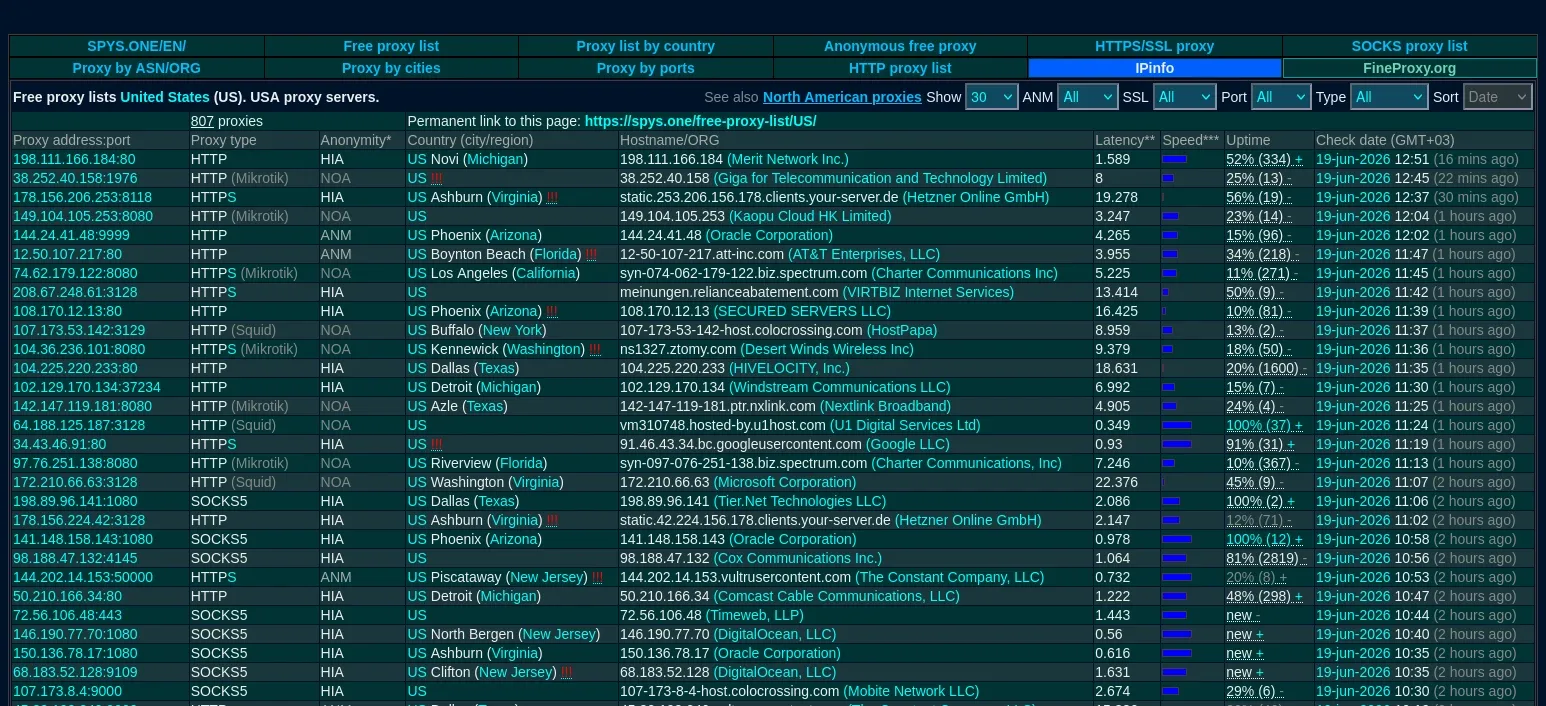Select proxy 38.252.40.158:1976
1546x706 pixels.
pos(75,178)
